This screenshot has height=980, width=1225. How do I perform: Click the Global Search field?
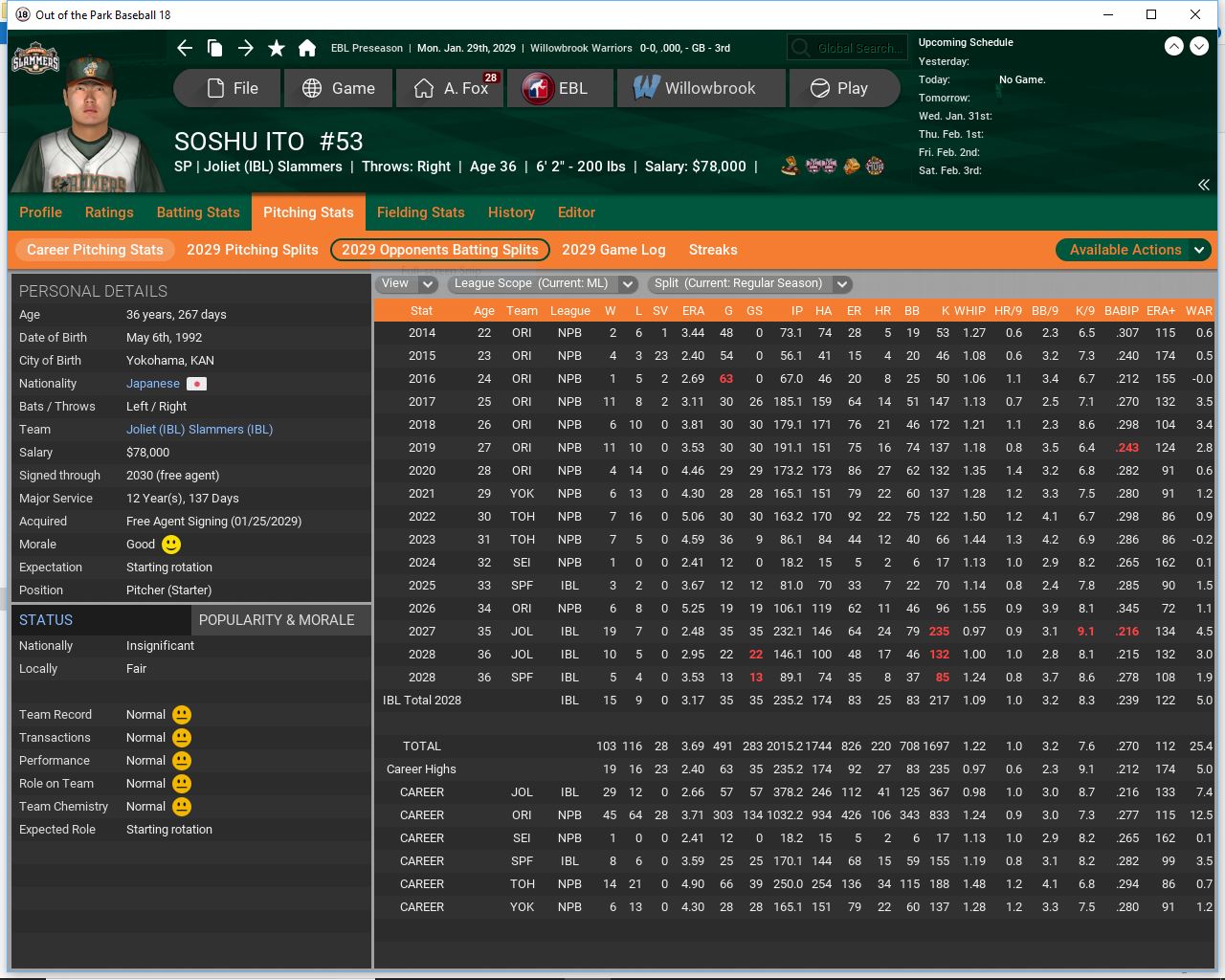click(x=845, y=48)
